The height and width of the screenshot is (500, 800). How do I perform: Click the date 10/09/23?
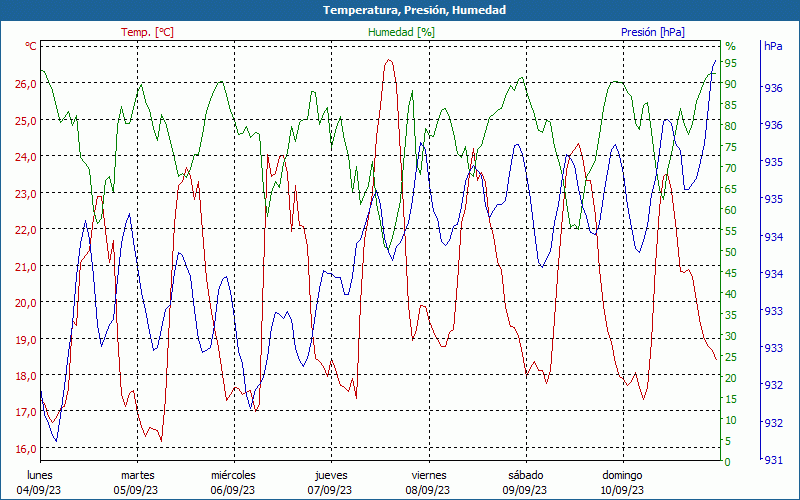tap(622, 490)
